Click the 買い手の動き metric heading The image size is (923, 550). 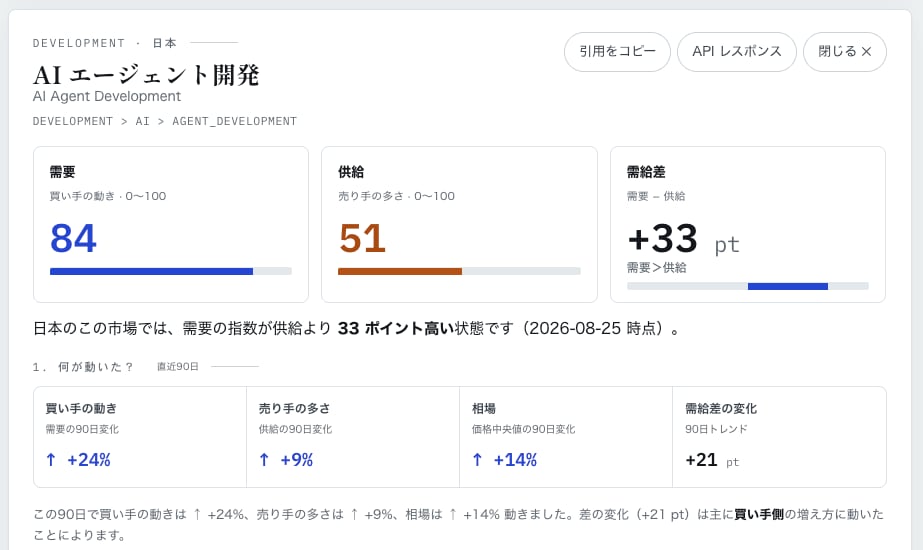pos(81,408)
